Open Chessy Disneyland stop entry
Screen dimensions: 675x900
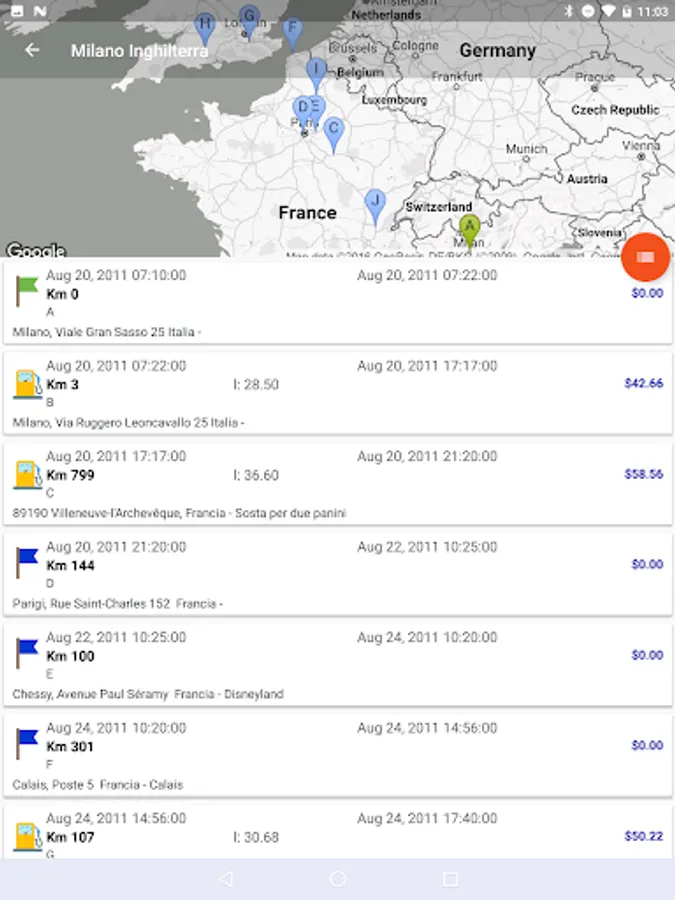point(338,665)
